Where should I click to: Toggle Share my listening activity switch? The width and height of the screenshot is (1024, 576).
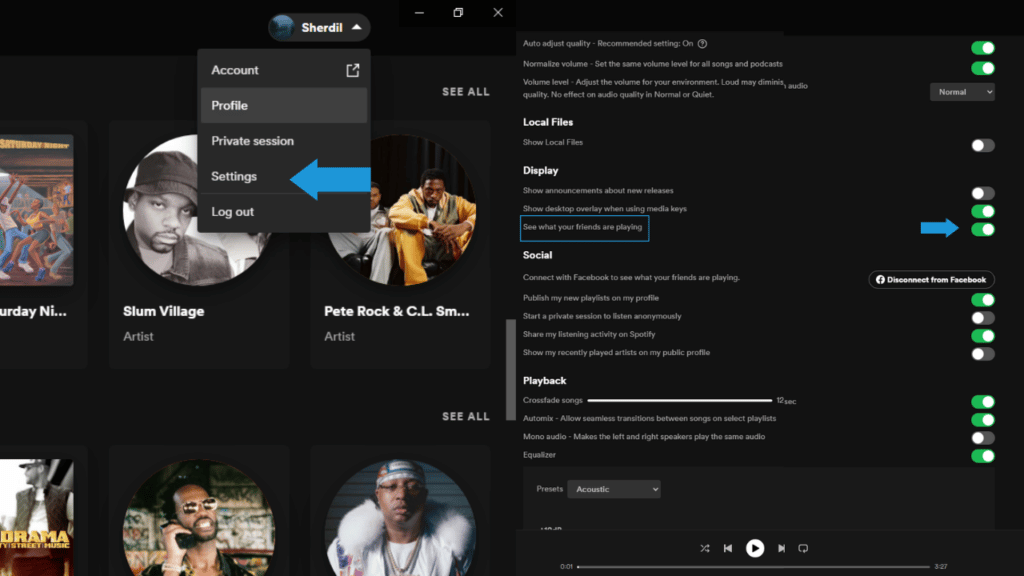coord(983,336)
